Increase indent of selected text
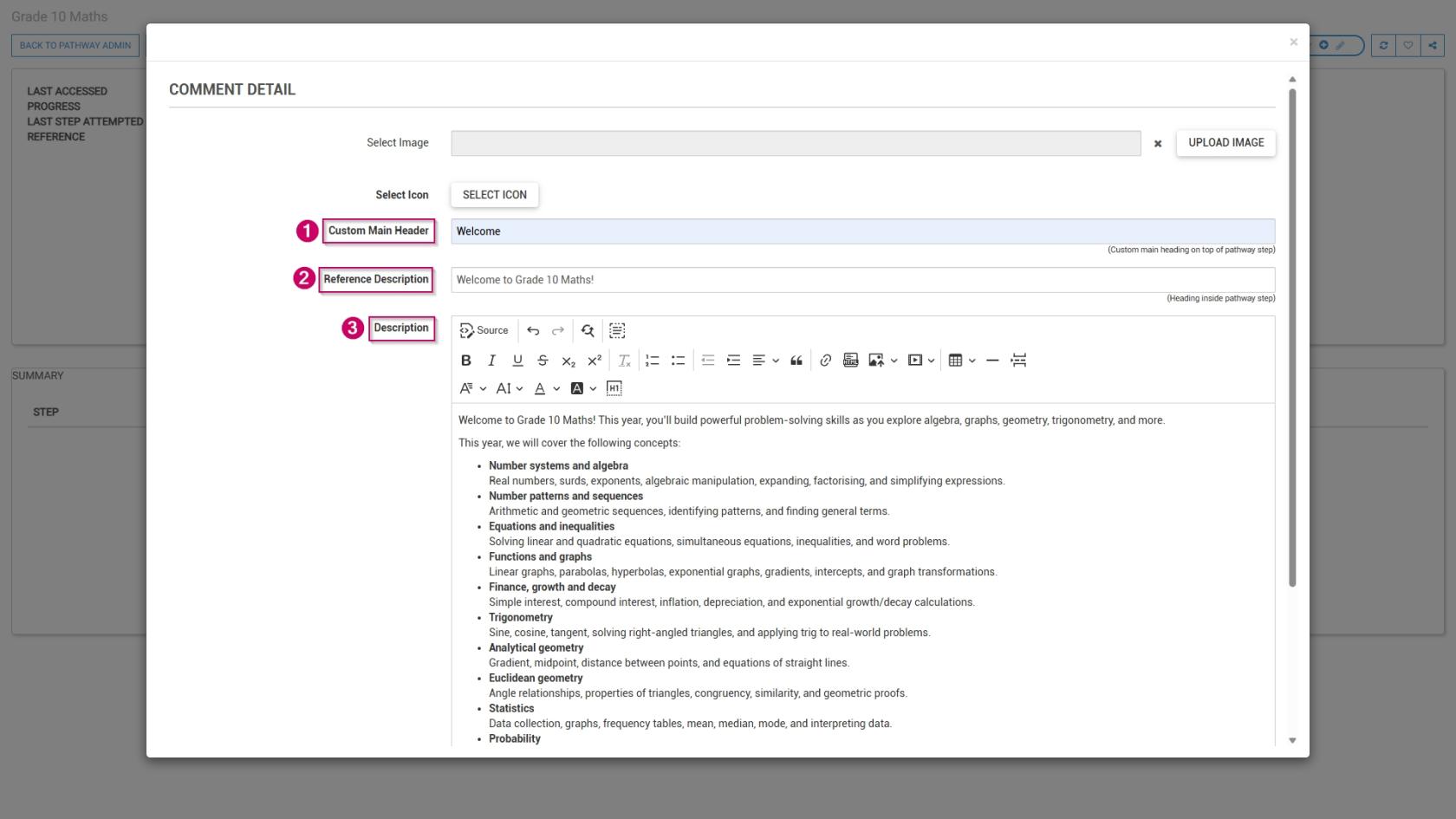 734,361
